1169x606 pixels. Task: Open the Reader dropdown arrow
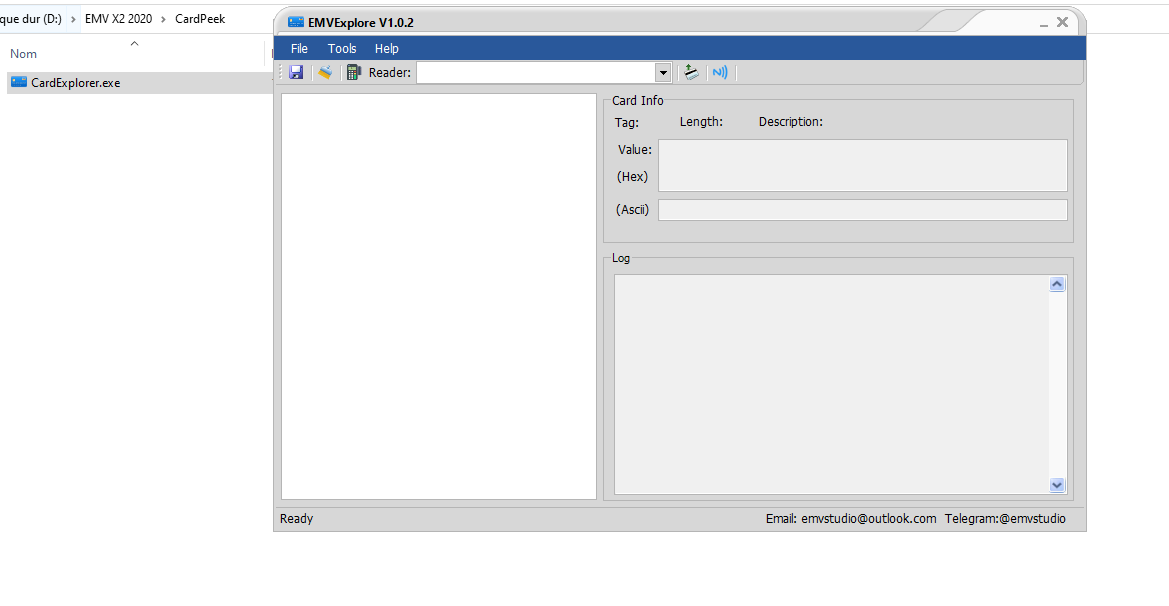click(x=663, y=72)
